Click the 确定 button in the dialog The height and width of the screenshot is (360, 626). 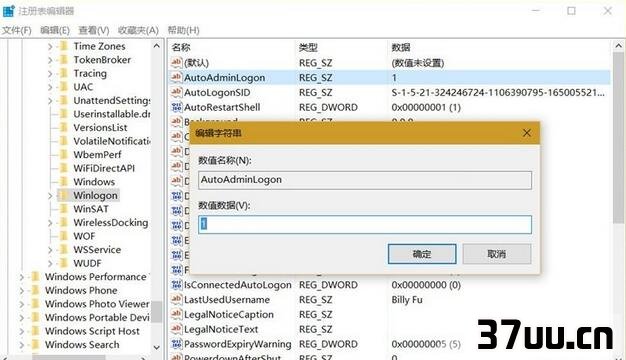point(422,254)
